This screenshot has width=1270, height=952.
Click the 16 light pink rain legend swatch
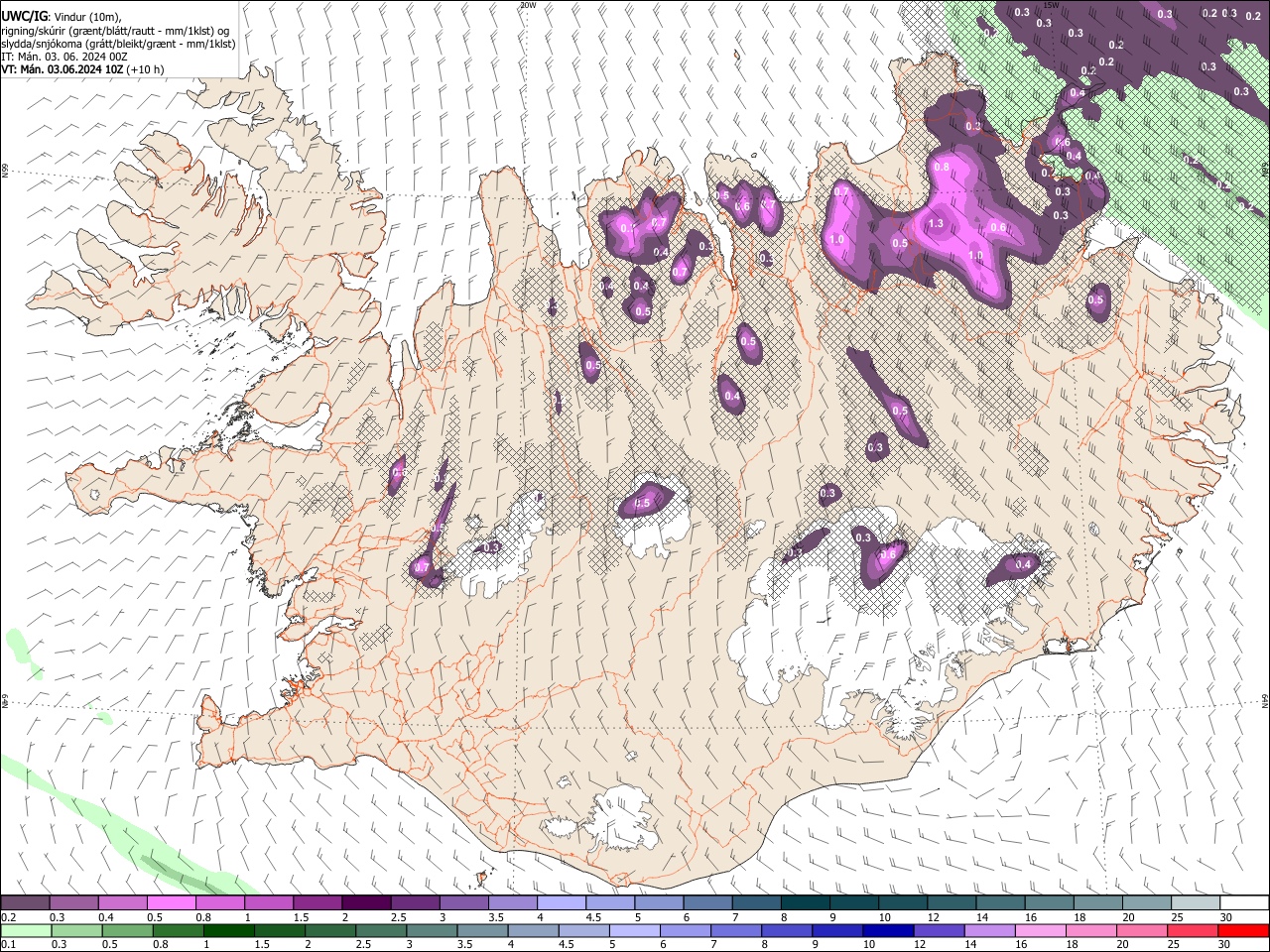[1040, 930]
